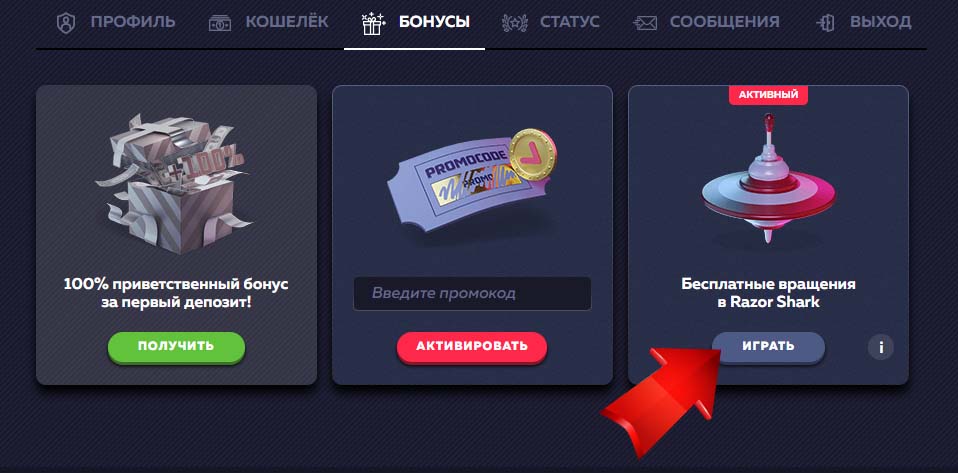The image size is (958, 473).
Task: Open the info icon on free spins card
Action: 880,347
